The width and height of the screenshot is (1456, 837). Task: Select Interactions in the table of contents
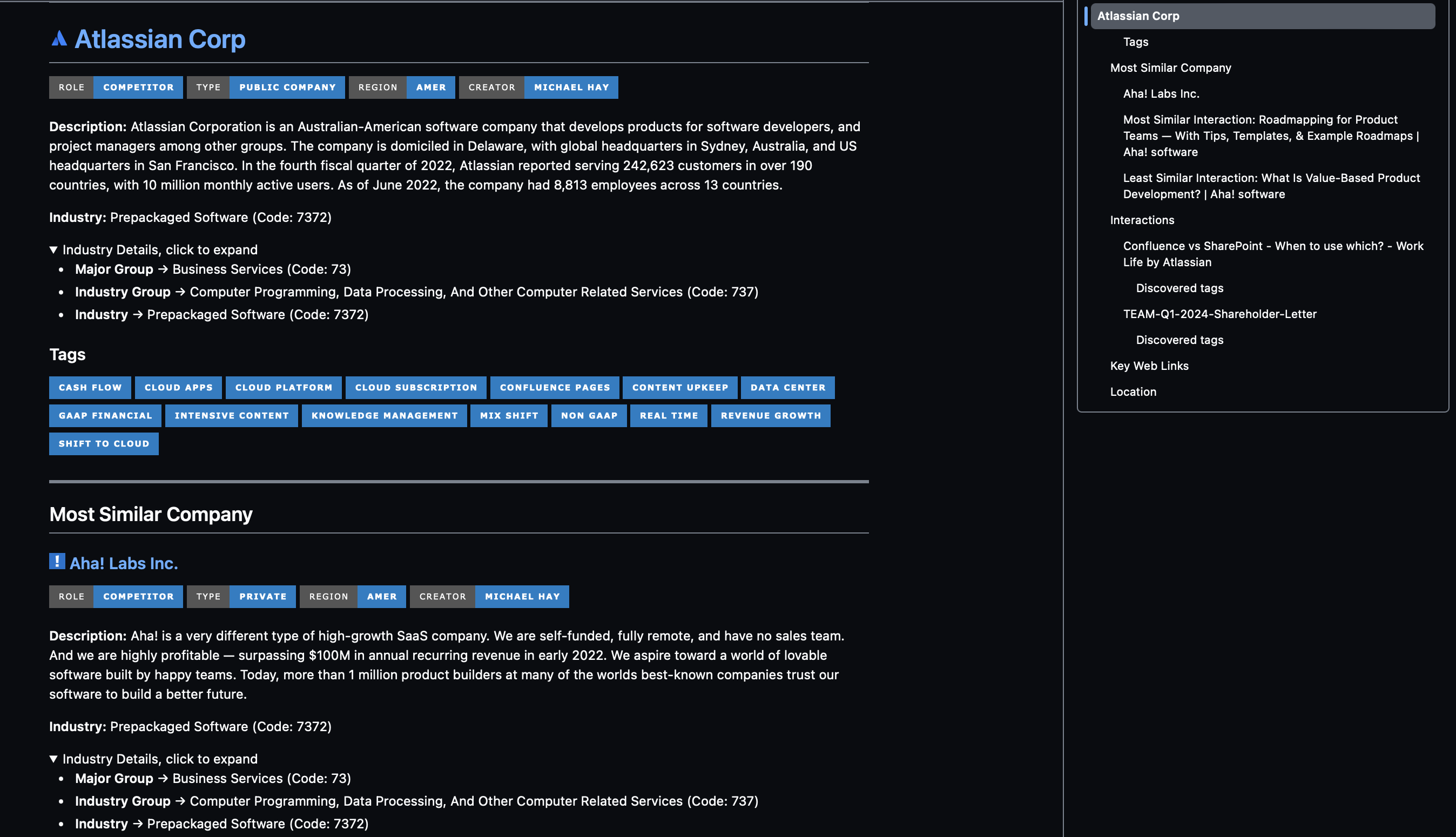pyautogui.click(x=1142, y=220)
